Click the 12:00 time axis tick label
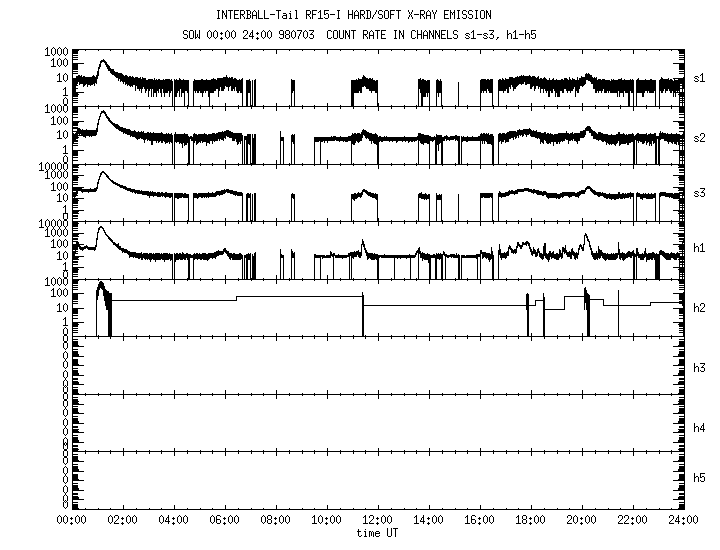This screenshot has width=720, height=550. coord(376,521)
